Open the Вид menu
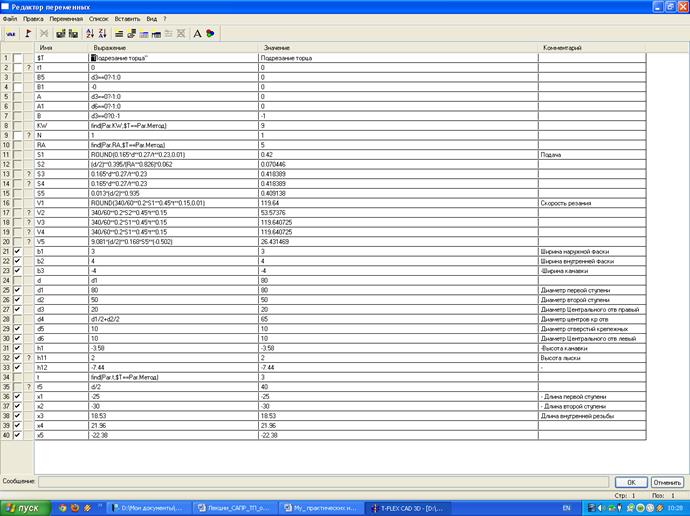This screenshot has height=516, width=690. (152, 19)
